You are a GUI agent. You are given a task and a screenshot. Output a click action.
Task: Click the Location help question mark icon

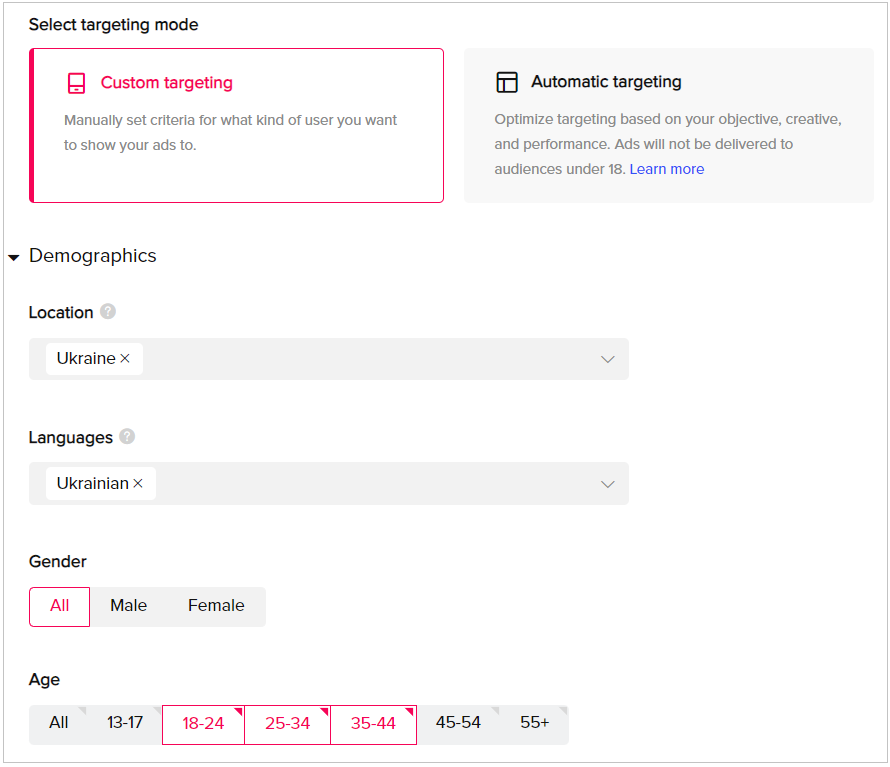[108, 312]
